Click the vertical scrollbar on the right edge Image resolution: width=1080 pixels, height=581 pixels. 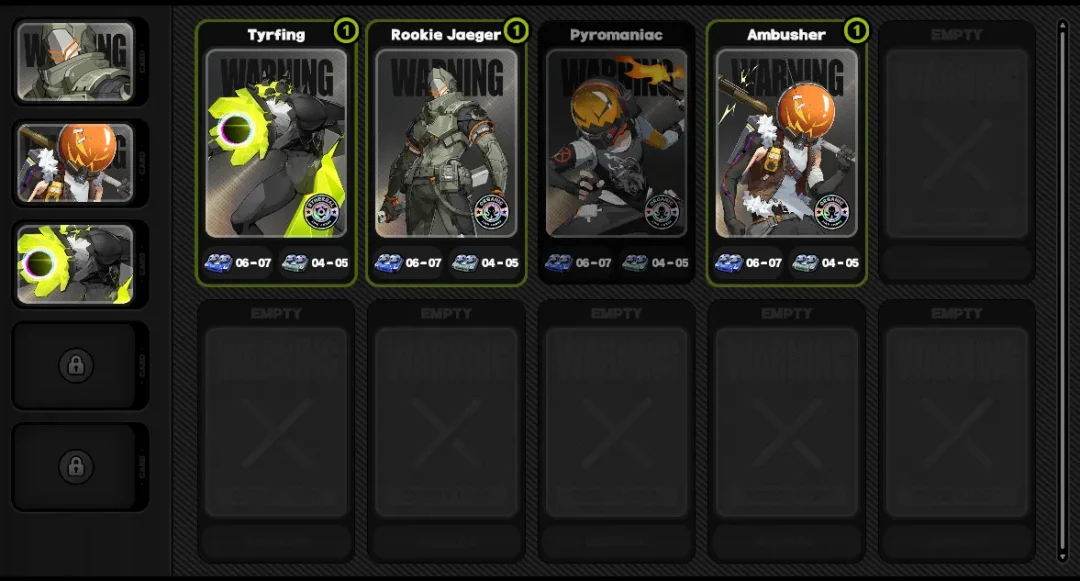tap(1063, 290)
